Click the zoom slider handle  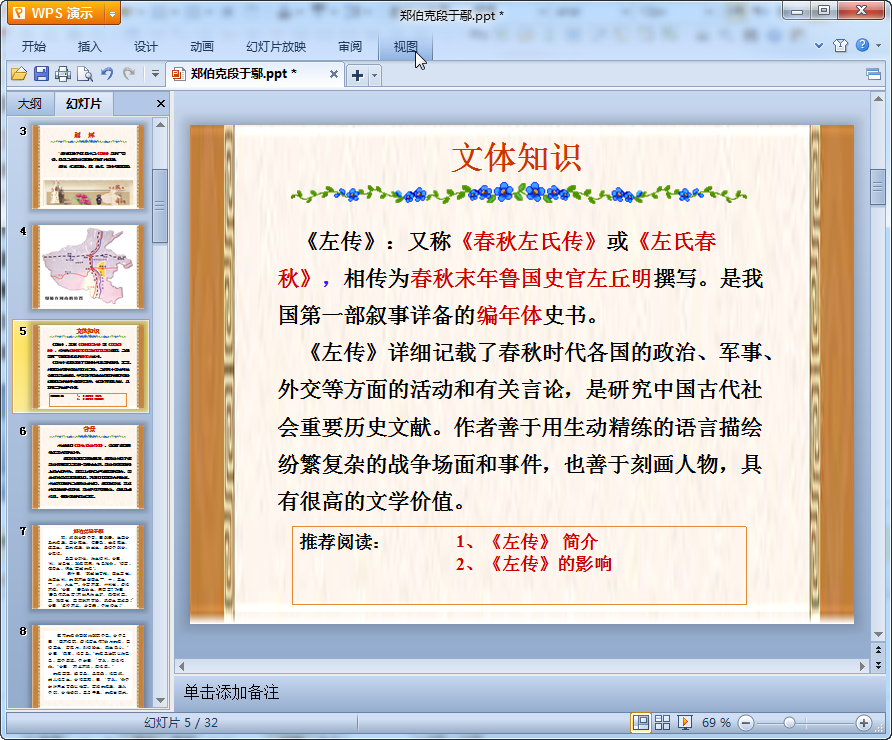click(789, 723)
